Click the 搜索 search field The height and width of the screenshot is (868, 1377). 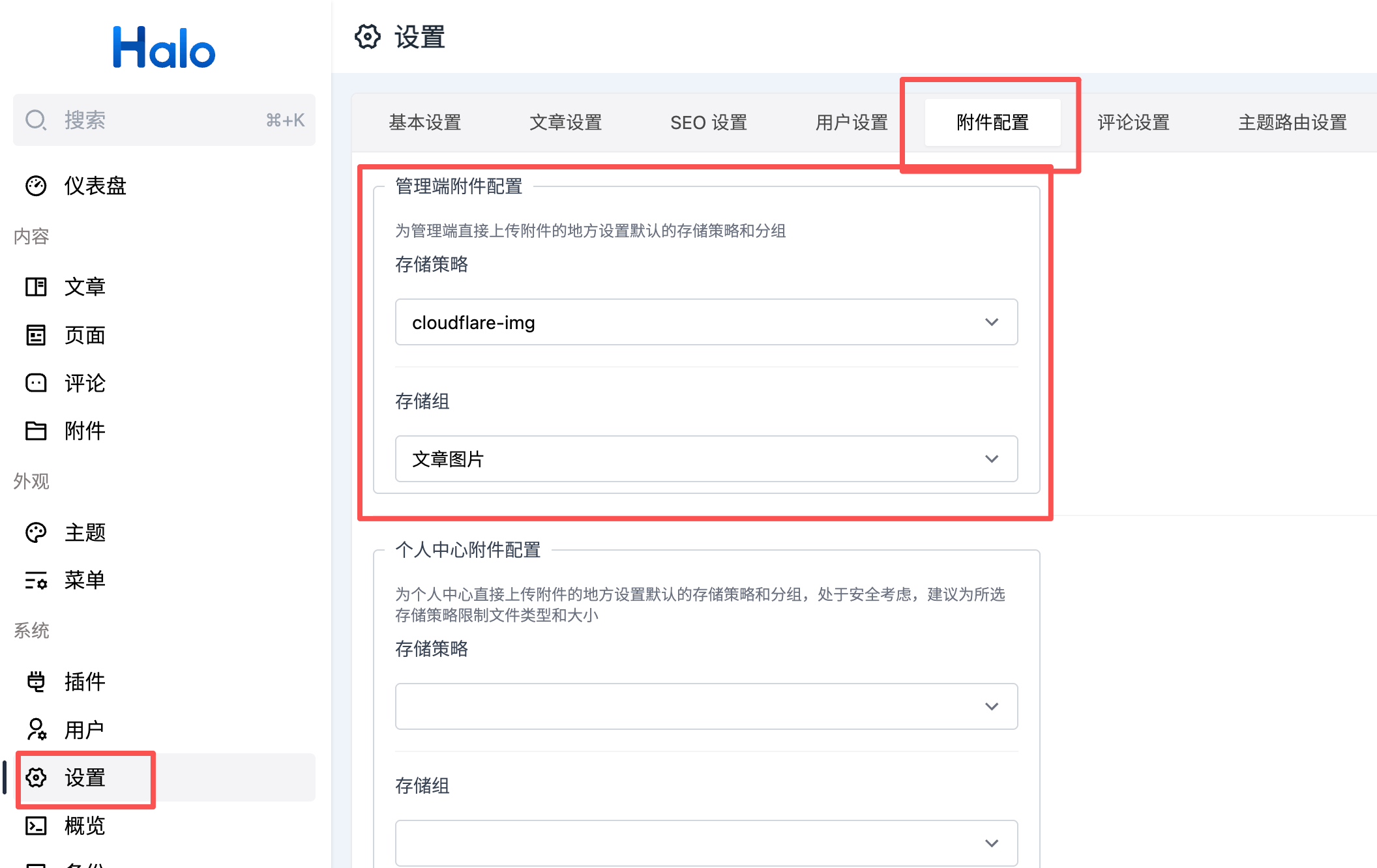[x=164, y=120]
